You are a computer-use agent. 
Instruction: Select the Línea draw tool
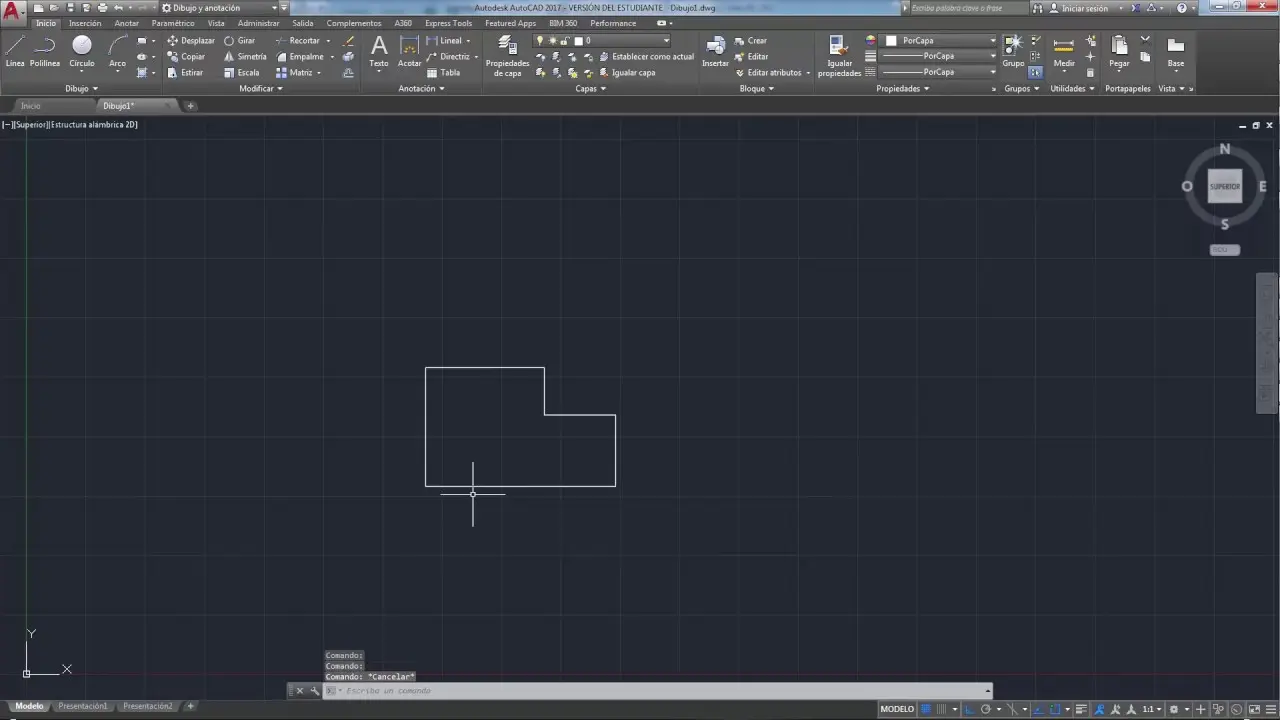15,50
